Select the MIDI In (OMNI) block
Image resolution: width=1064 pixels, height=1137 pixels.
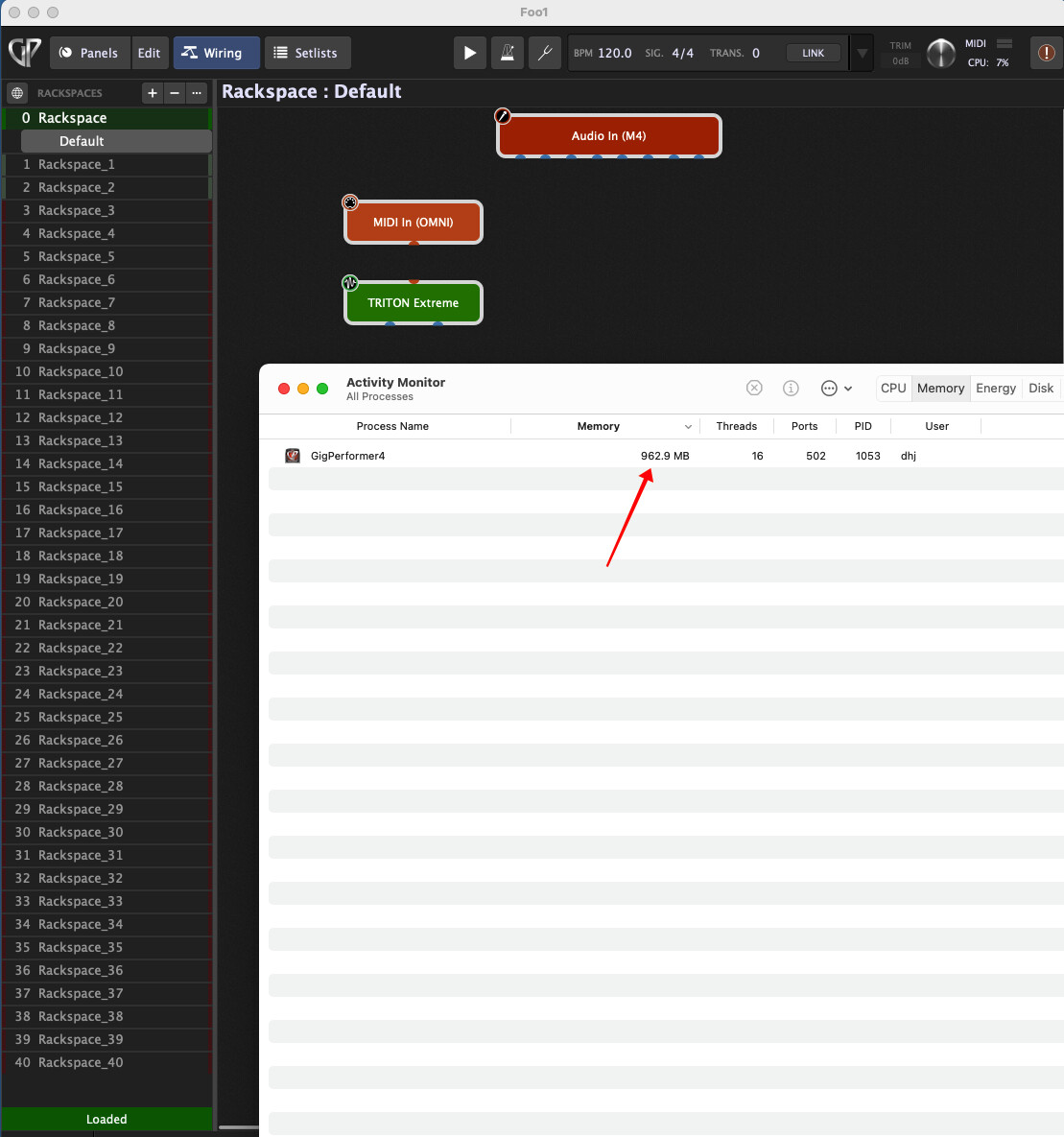coord(413,222)
